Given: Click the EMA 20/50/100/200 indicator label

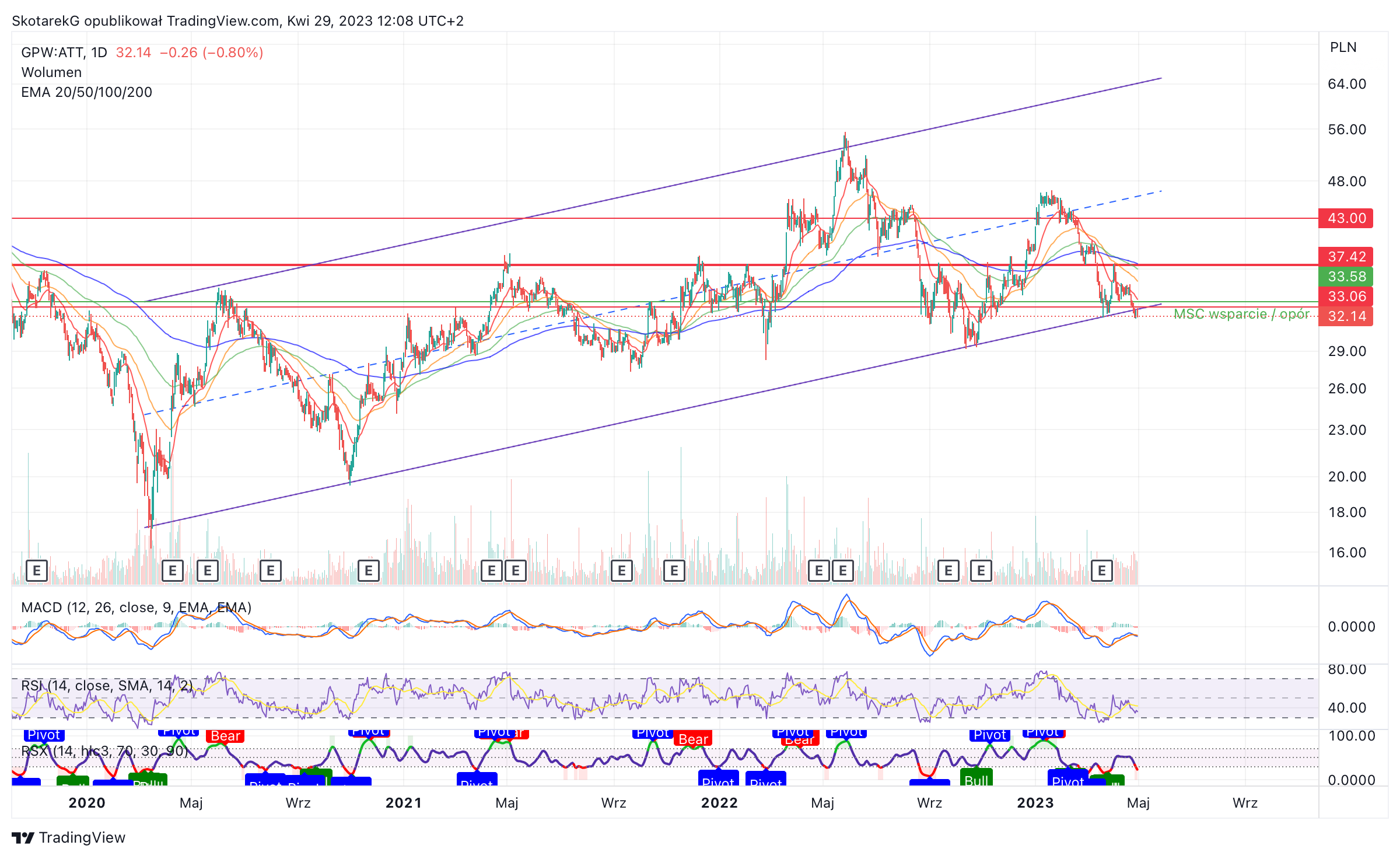Looking at the screenshot, I should pyautogui.click(x=86, y=92).
